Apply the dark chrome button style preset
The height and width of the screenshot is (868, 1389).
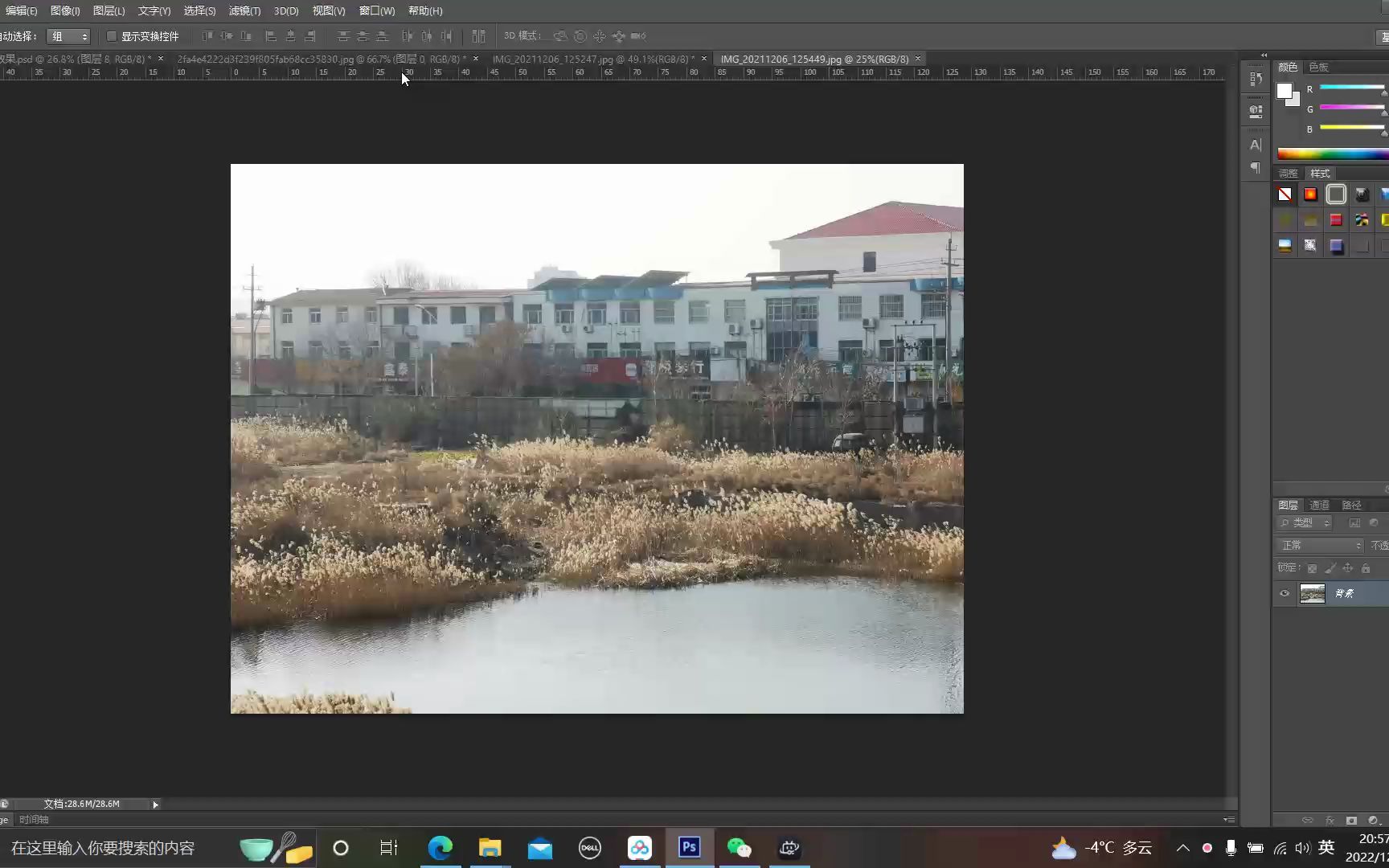(1362, 194)
